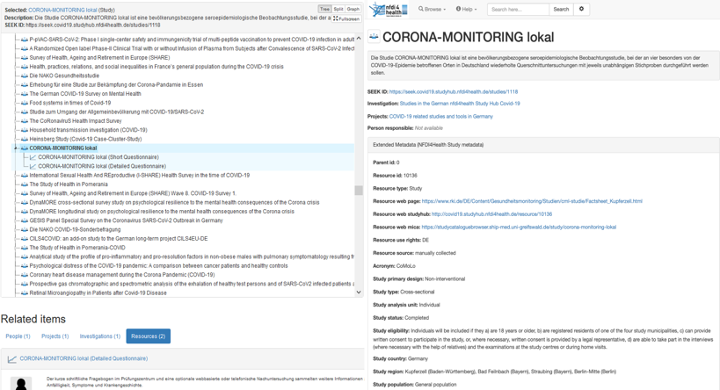Click study icon beside International Sexual Health I-SHARE row

point(24,175)
